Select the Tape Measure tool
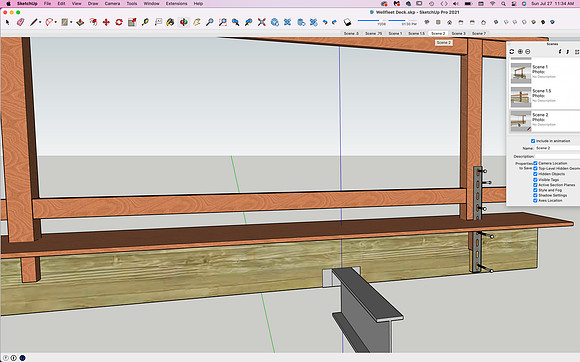Screen dimensions: 580x362 point(145,22)
